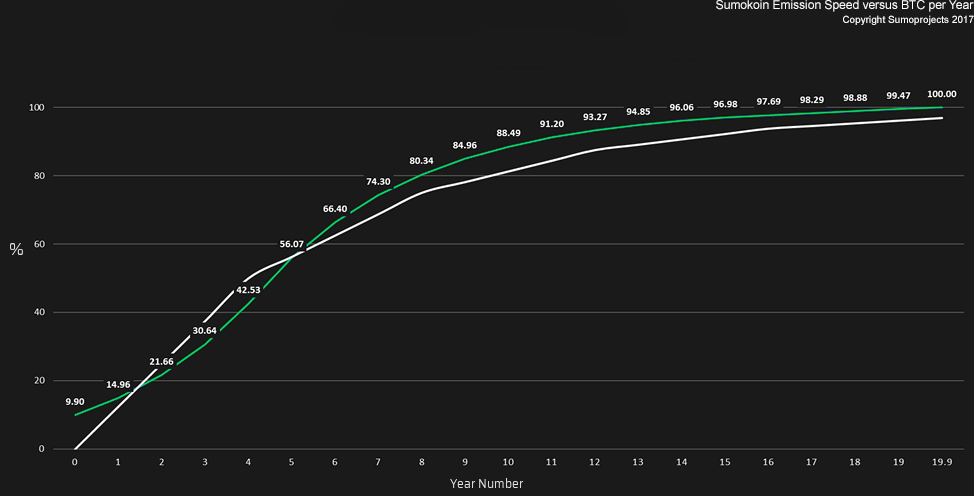Click the chart title 'Sumokoin Emission Speed versus BTC per Year'
Image resolution: width=974 pixels, height=496 pixels.
(845, 6)
